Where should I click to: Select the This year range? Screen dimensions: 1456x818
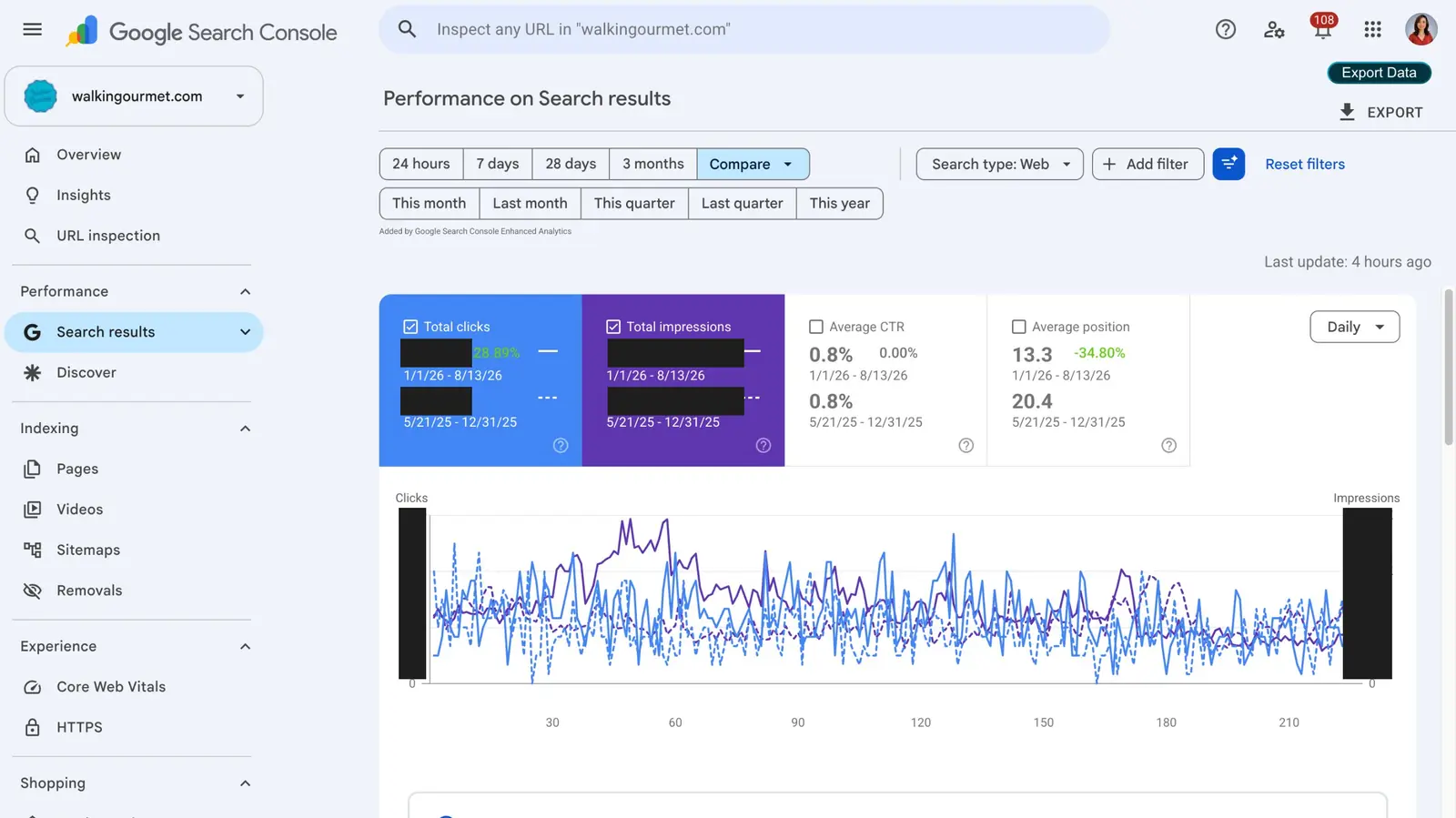840,203
